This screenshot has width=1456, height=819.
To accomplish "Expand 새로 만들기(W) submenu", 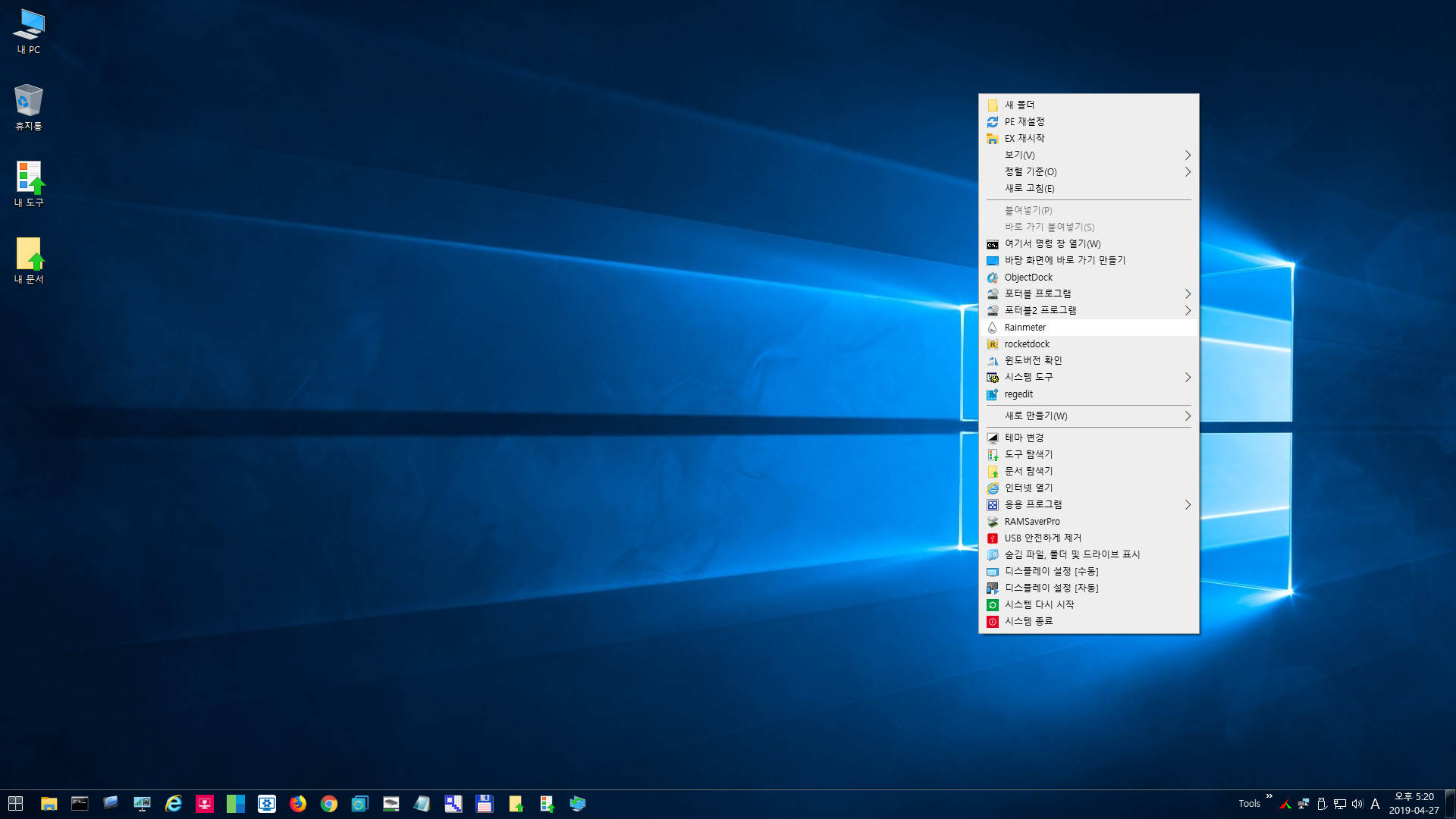I will tap(1089, 416).
